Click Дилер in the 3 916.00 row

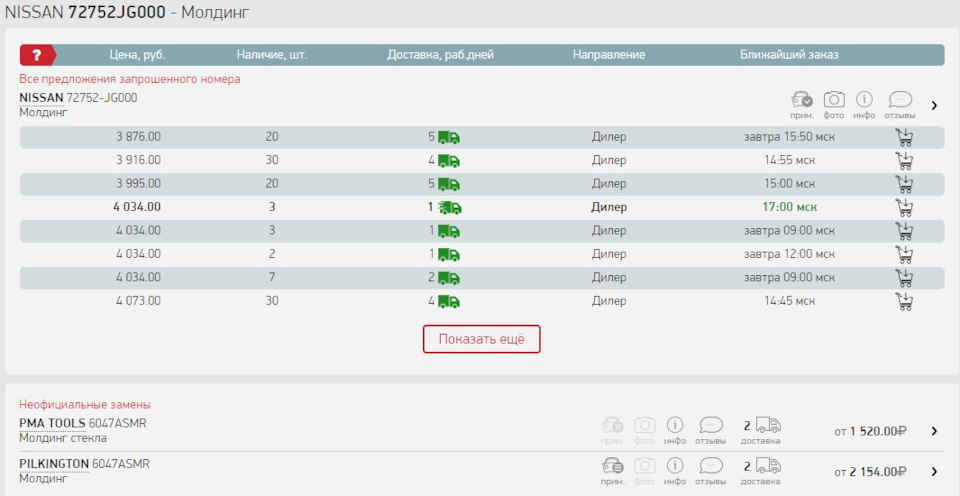(x=609, y=160)
